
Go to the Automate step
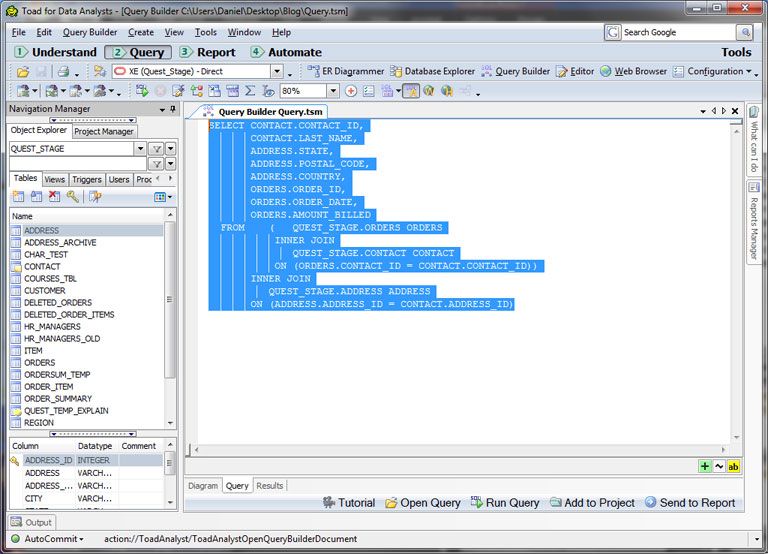tap(286, 52)
